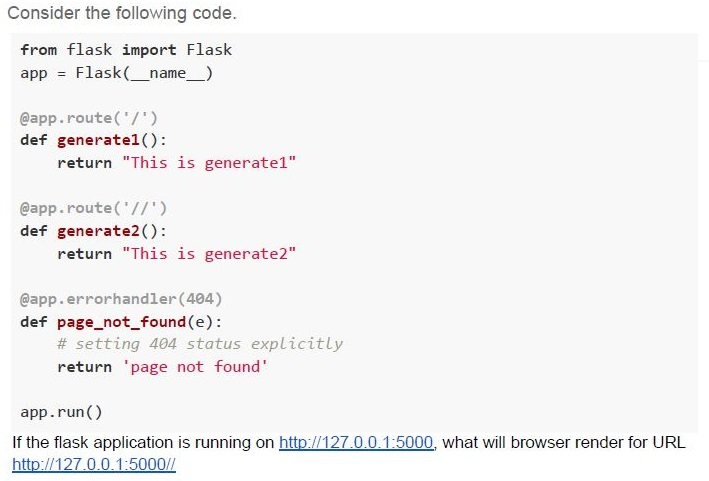The width and height of the screenshot is (709, 481).
Task: Click the 'generate1' function name
Action: (x=99, y=140)
